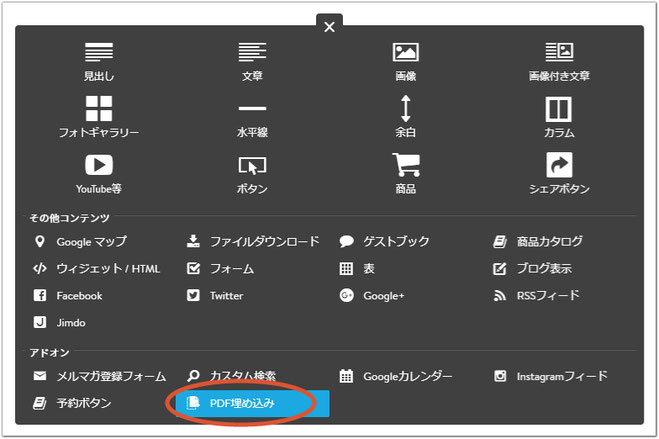Insert a 水平線 horizontal line
The height and width of the screenshot is (439, 659).
(252, 121)
